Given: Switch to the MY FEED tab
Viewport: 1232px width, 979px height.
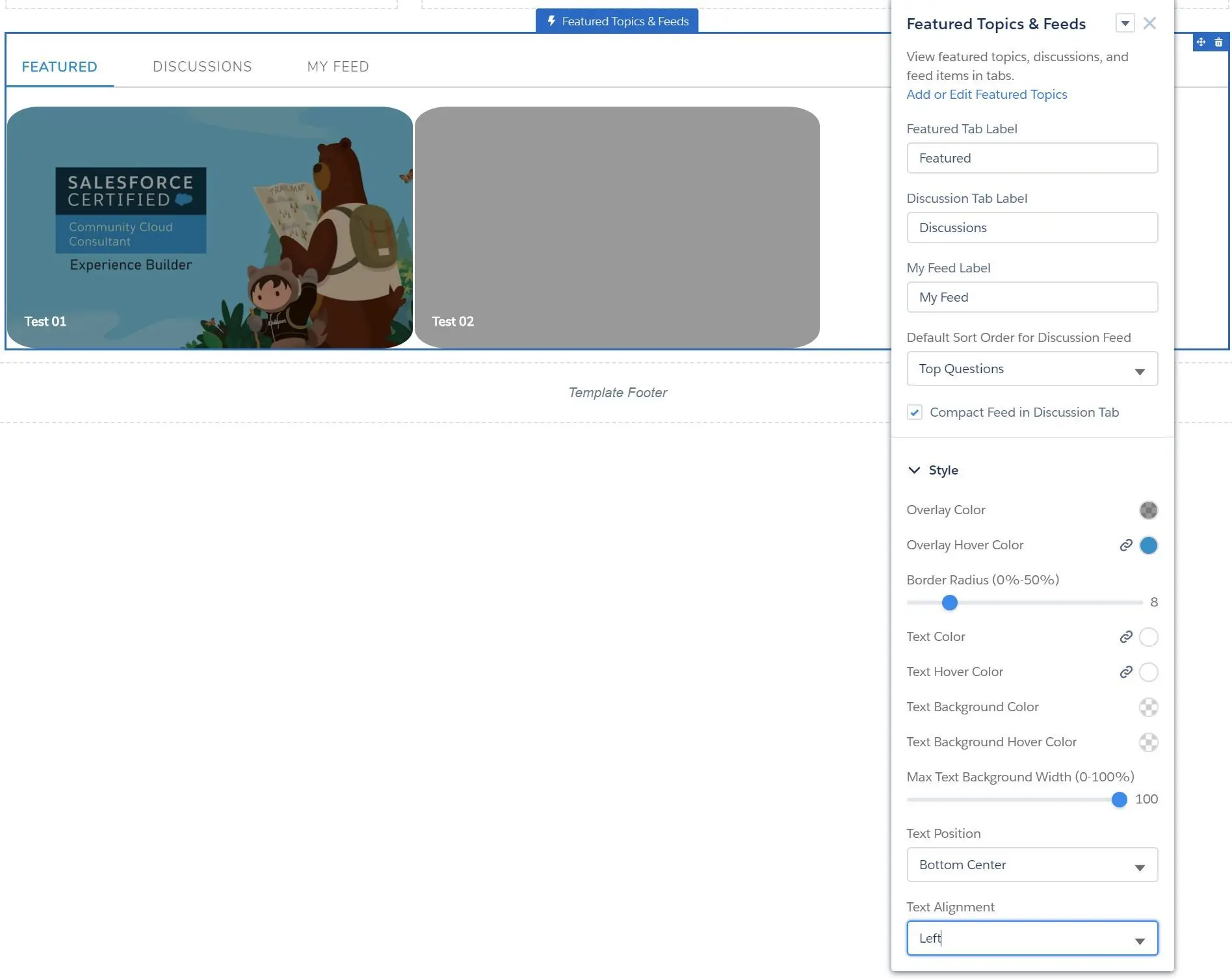Looking at the screenshot, I should 338,66.
